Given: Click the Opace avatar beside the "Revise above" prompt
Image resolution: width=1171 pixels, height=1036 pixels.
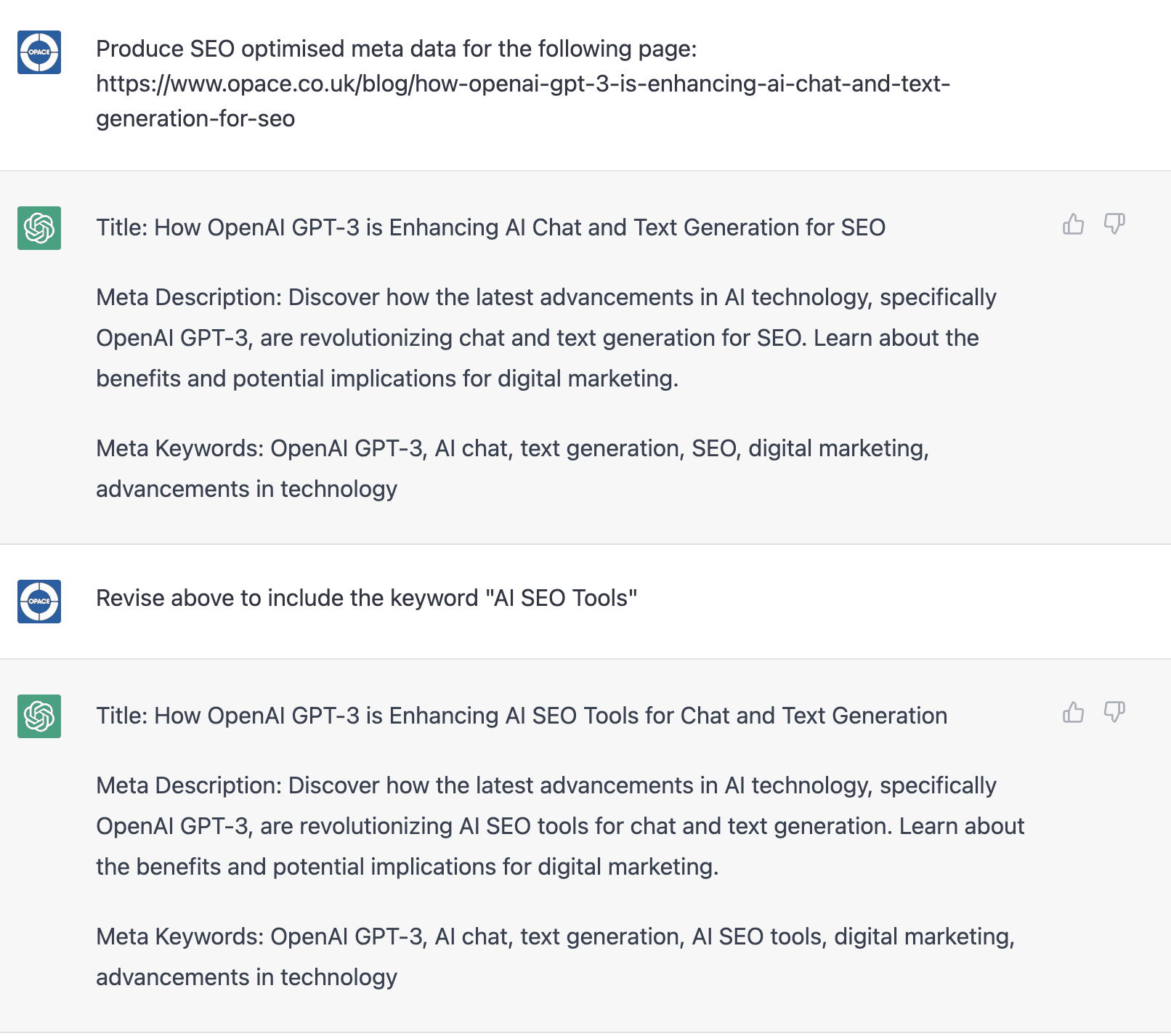Looking at the screenshot, I should pyautogui.click(x=39, y=602).
